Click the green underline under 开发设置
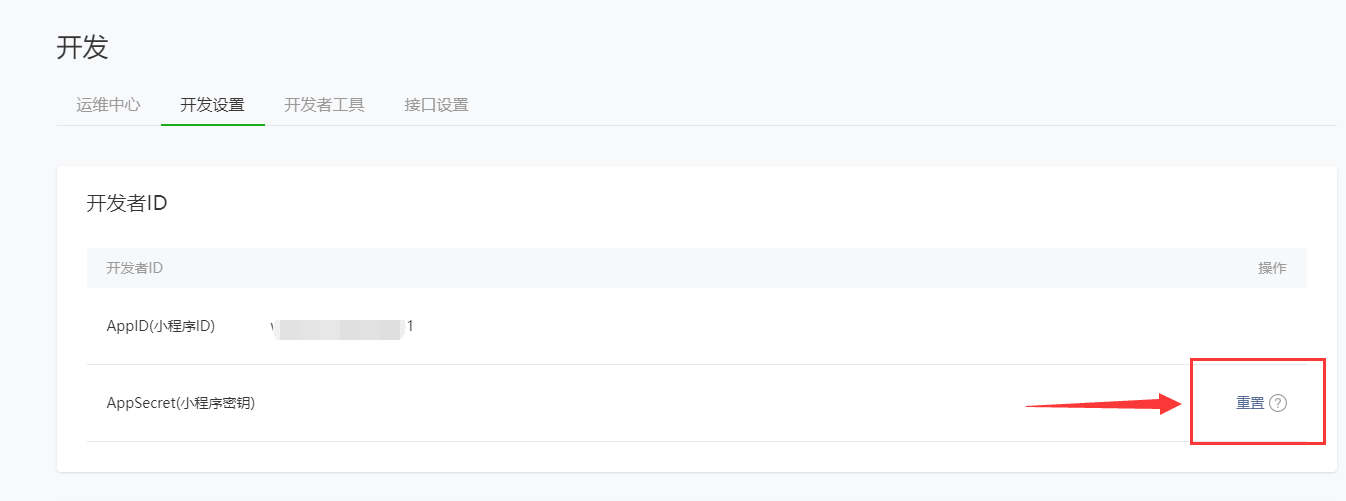The image size is (1346, 501). click(213, 125)
